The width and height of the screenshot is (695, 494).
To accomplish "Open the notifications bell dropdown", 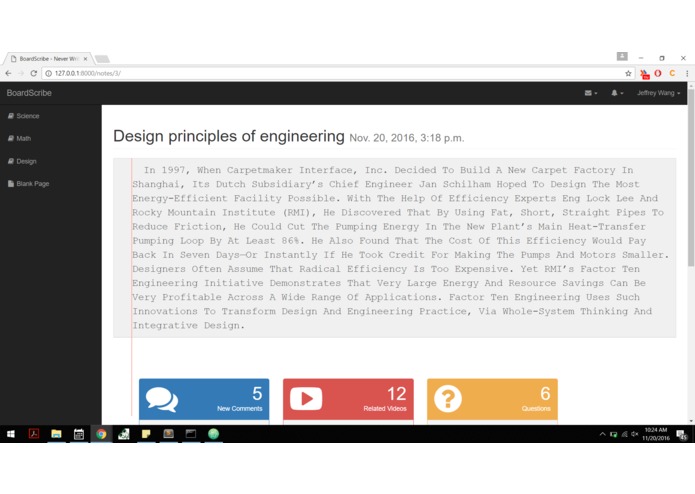I will tap(617, 93).
